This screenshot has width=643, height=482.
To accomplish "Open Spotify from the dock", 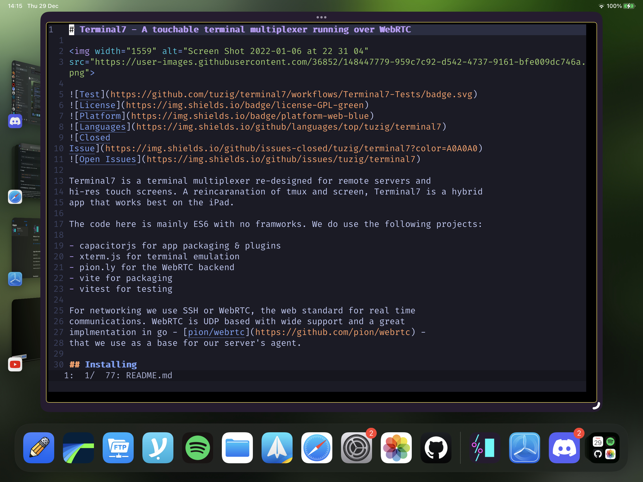I will coord(198,448).
